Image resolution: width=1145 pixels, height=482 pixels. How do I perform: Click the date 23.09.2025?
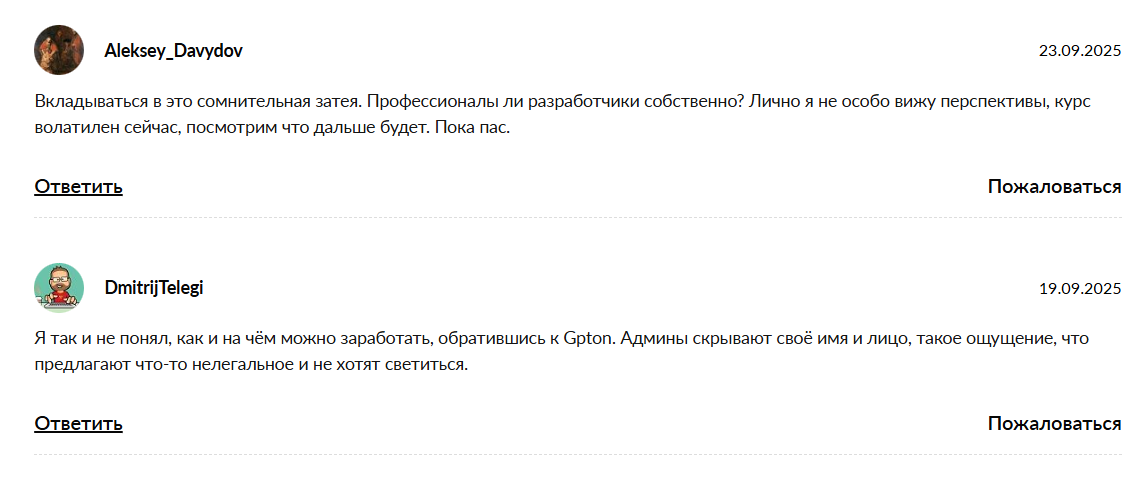(x=1080, y=51)
